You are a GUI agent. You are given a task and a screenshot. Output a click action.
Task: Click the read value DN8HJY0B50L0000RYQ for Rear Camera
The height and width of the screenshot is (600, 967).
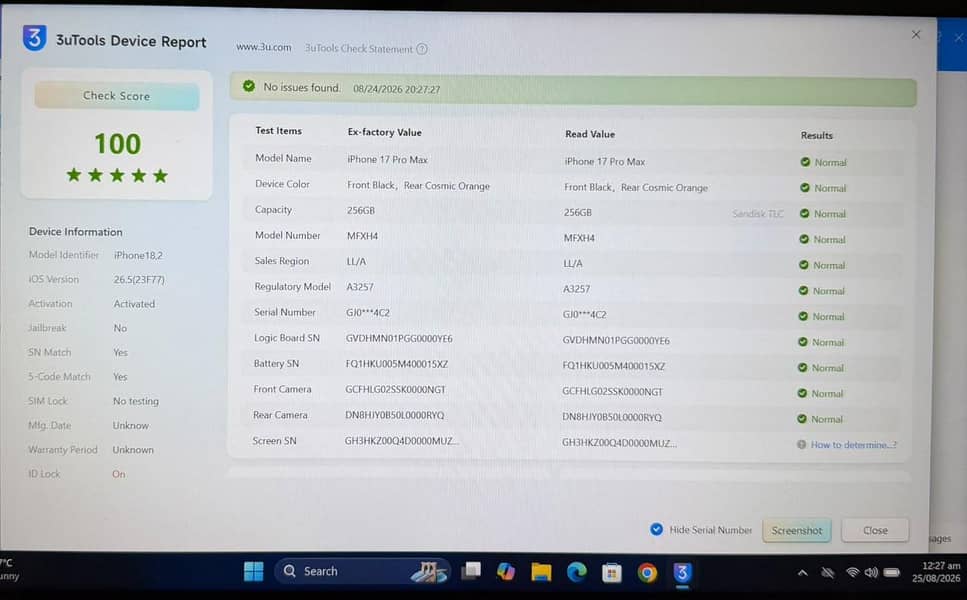point(612,417)
